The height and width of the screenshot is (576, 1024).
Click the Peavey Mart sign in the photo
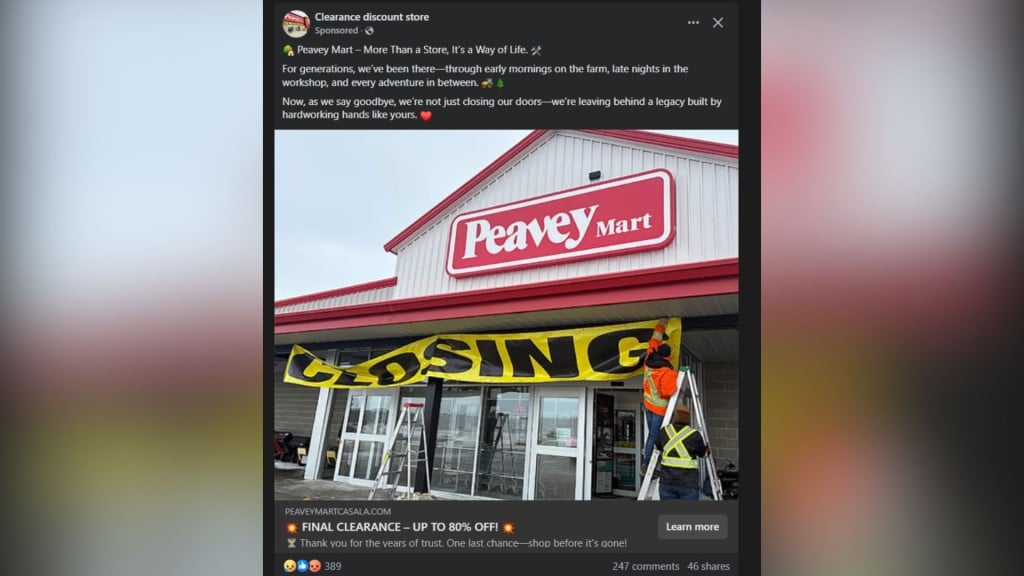coord(560,223)
